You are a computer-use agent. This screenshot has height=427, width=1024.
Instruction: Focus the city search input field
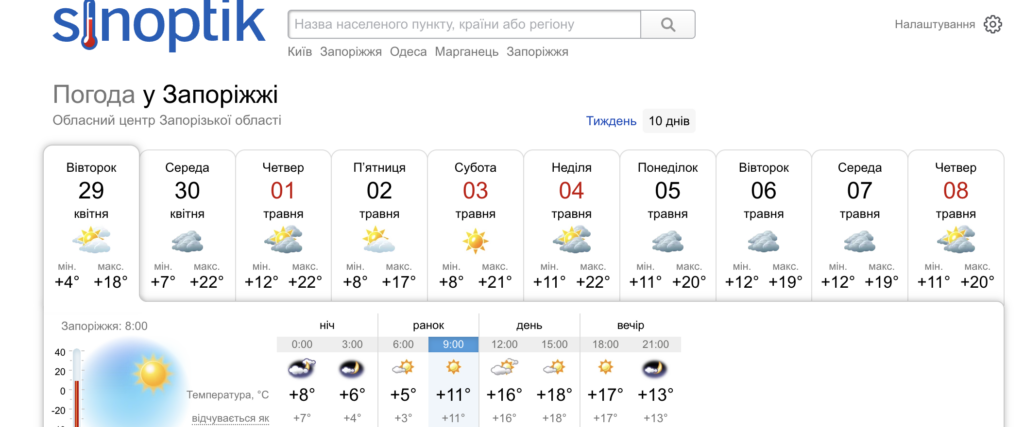(464, 24)
